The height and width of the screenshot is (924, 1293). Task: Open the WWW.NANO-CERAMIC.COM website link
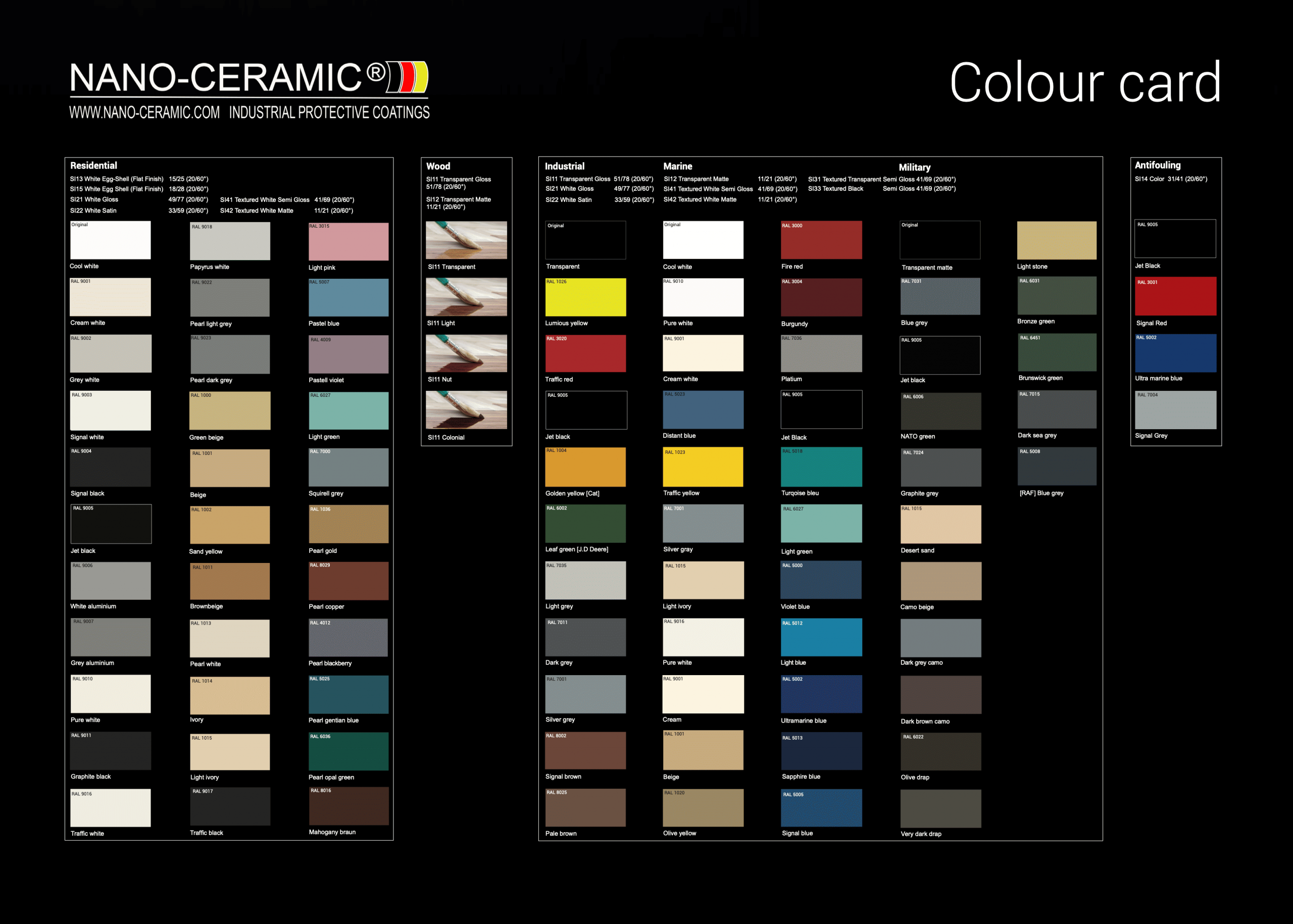point(144,112)
